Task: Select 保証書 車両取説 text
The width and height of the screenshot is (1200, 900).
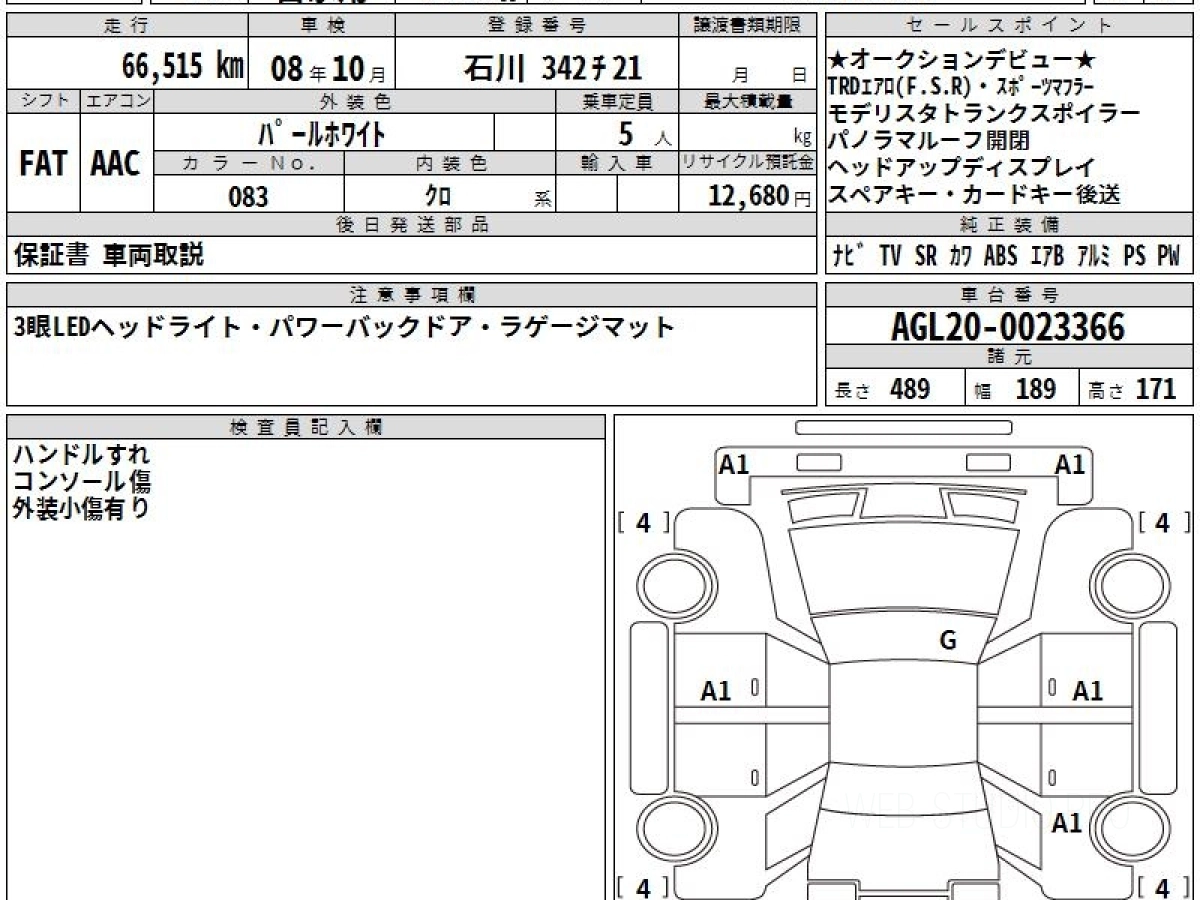Action: [x=109, y=255]
